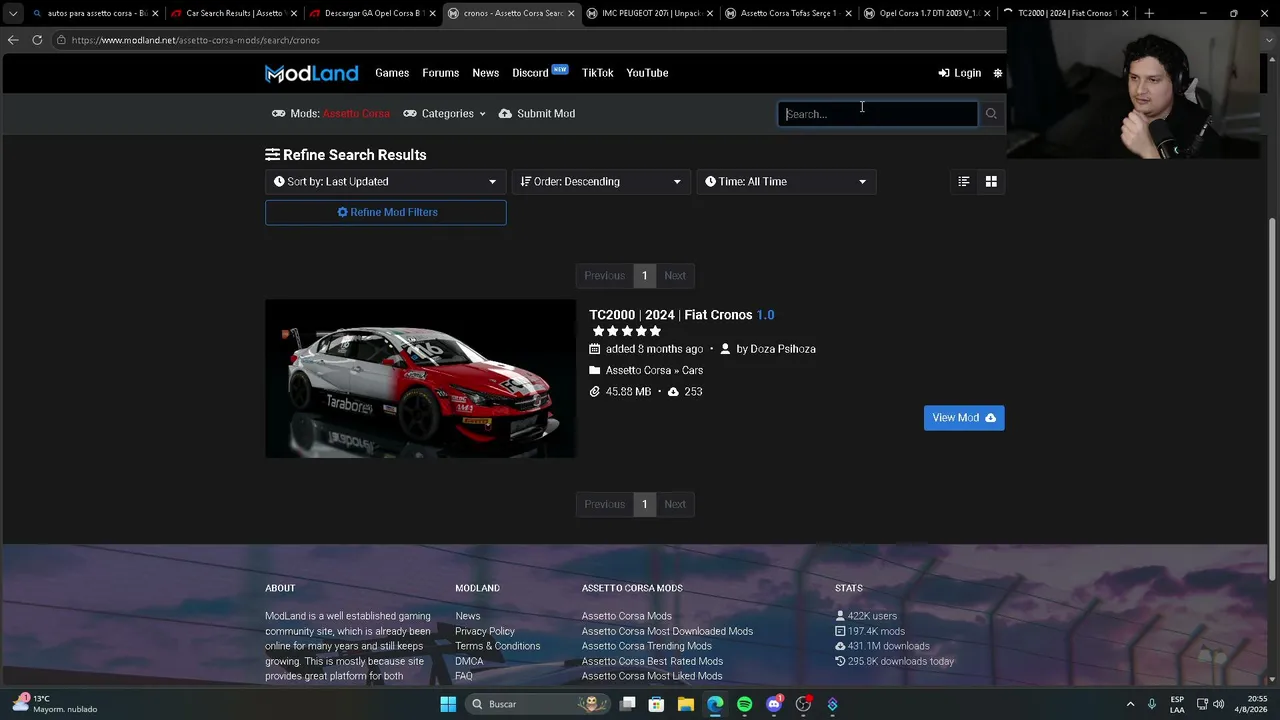
Task: Expand Refine Mod Filters panel
Action: click(385, 212)
